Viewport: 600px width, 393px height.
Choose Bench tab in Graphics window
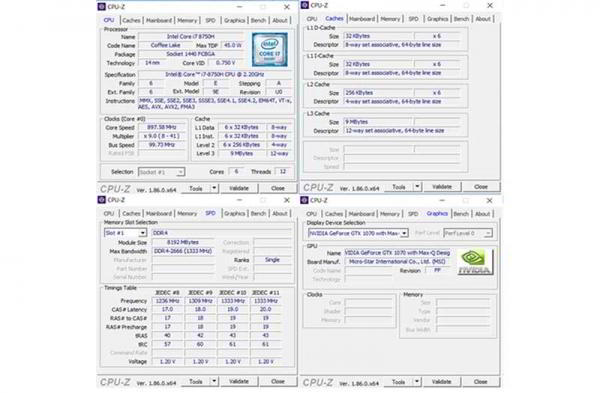coord(461,214)
